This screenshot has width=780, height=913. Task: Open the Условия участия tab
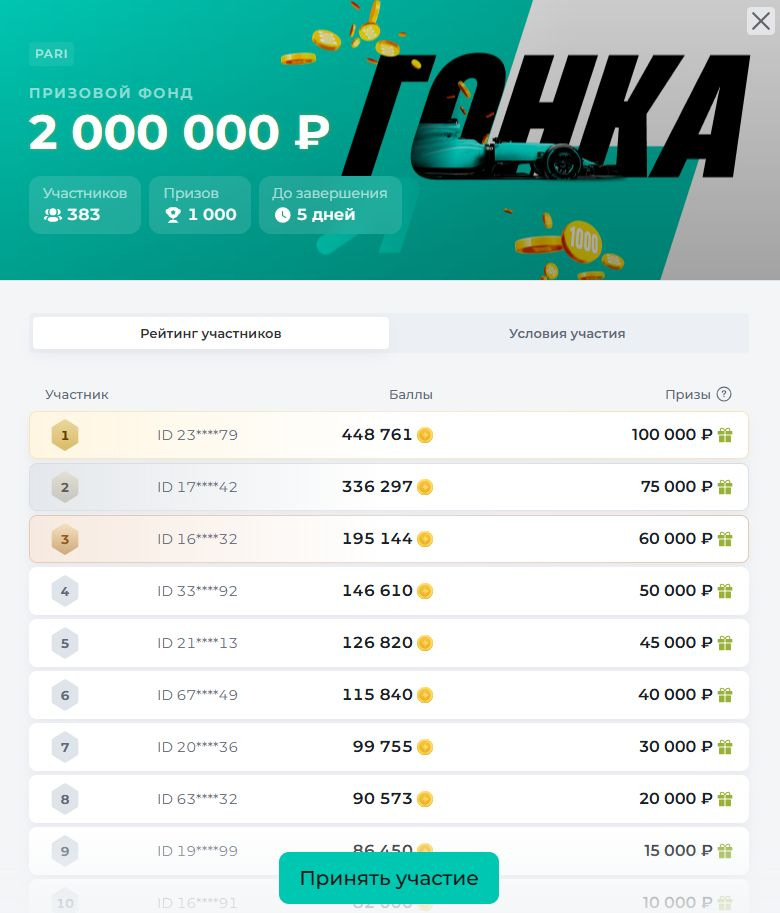tap(567, 333)
